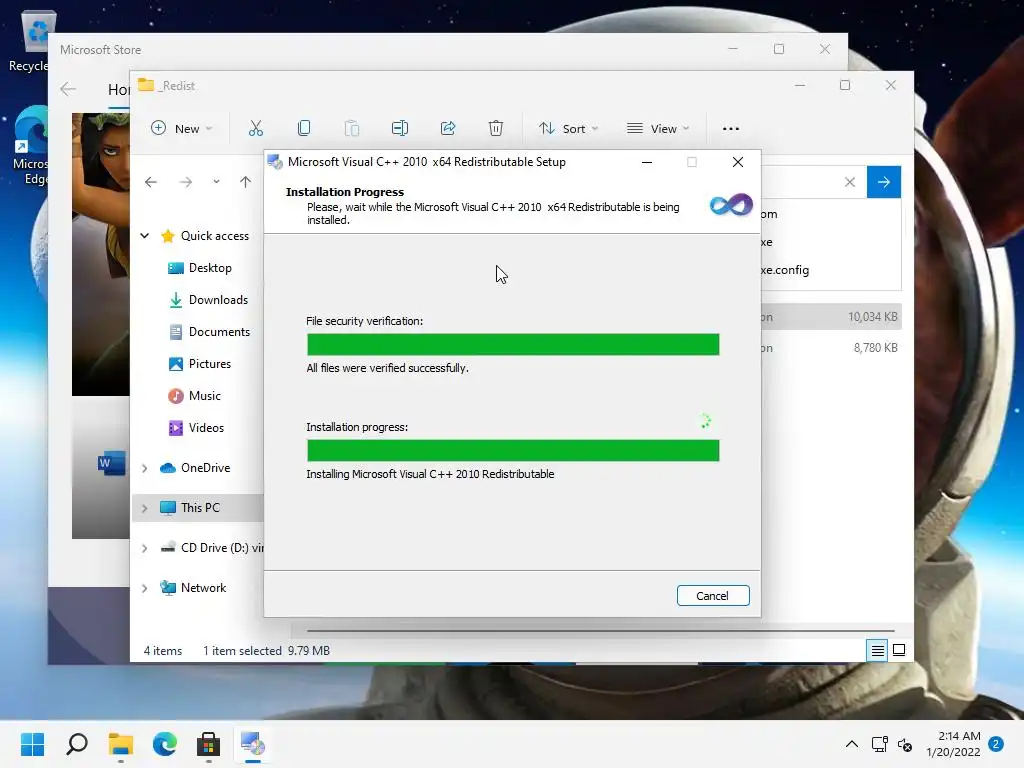The width and height of the screenshot is (1024, 768).
Task: Click the file security verification progress bar
Action: tap(513, 344)
